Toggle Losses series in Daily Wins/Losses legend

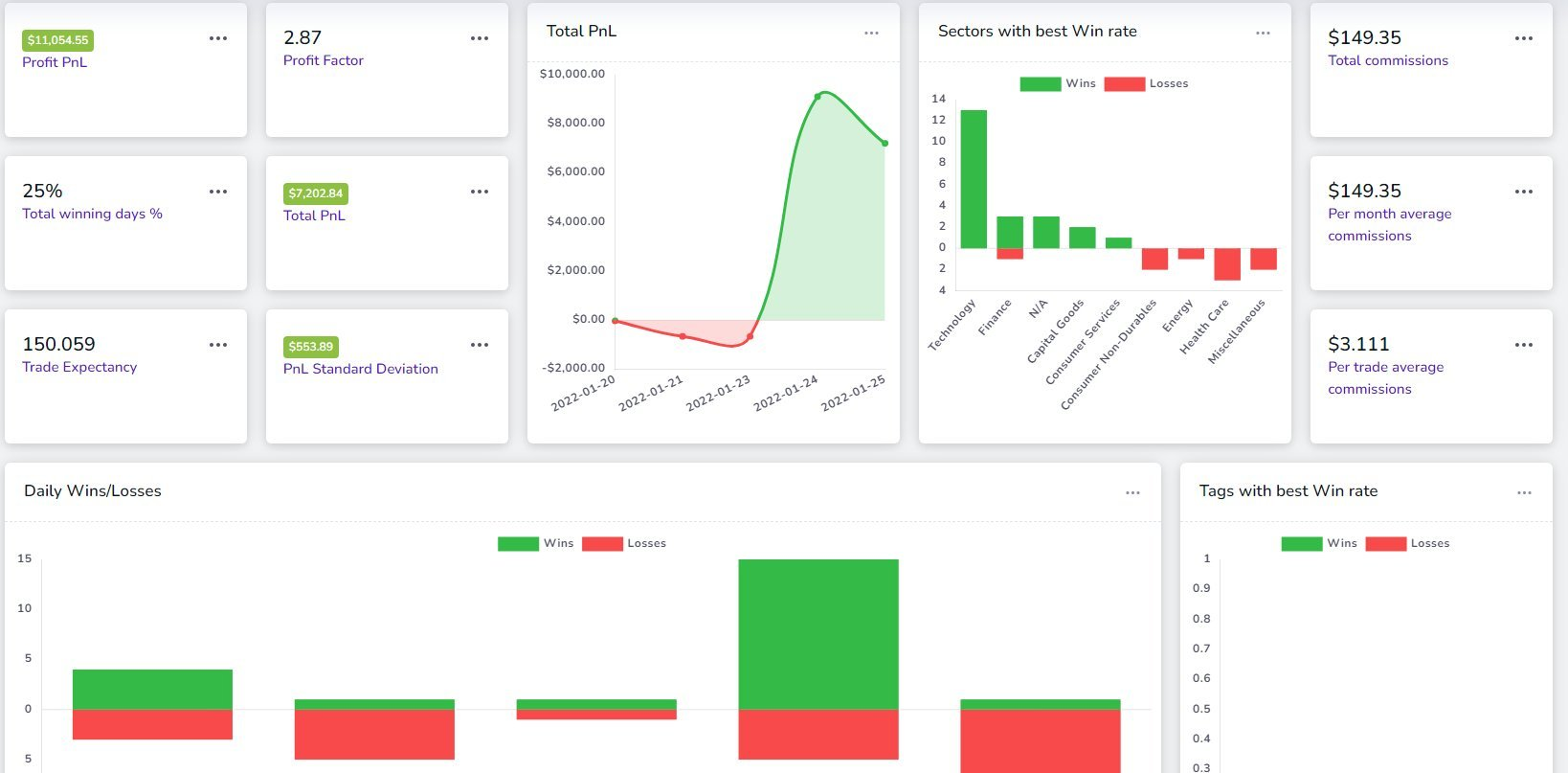(623, 543)
